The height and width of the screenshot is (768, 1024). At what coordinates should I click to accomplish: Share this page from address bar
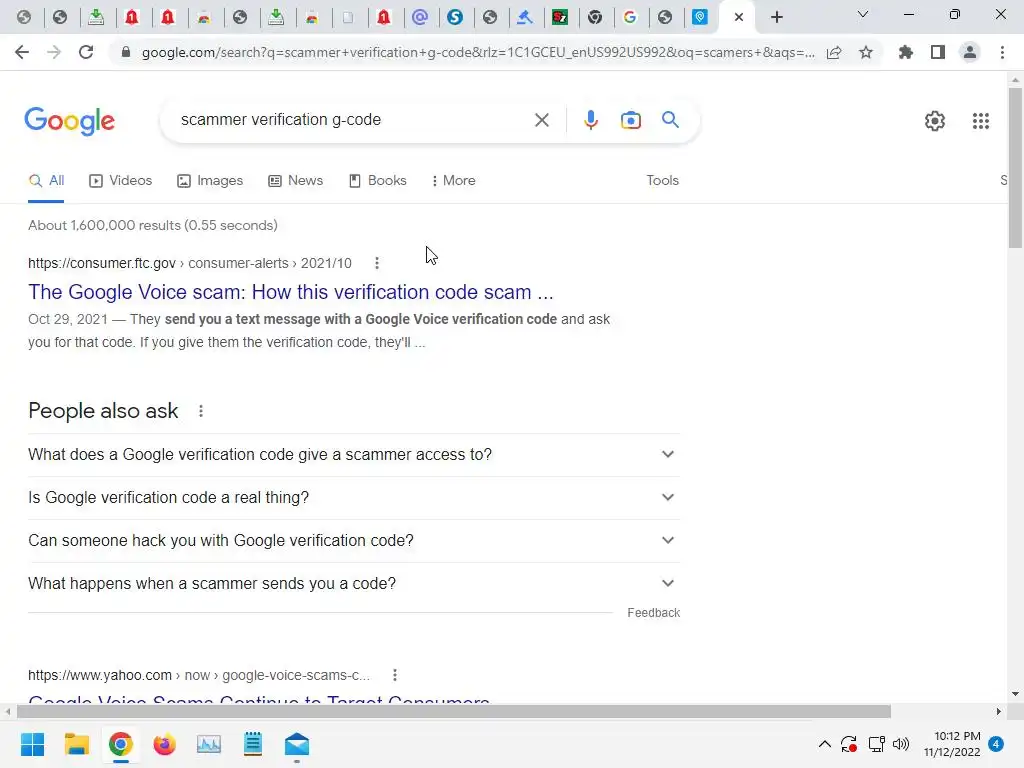pos(834,52)
